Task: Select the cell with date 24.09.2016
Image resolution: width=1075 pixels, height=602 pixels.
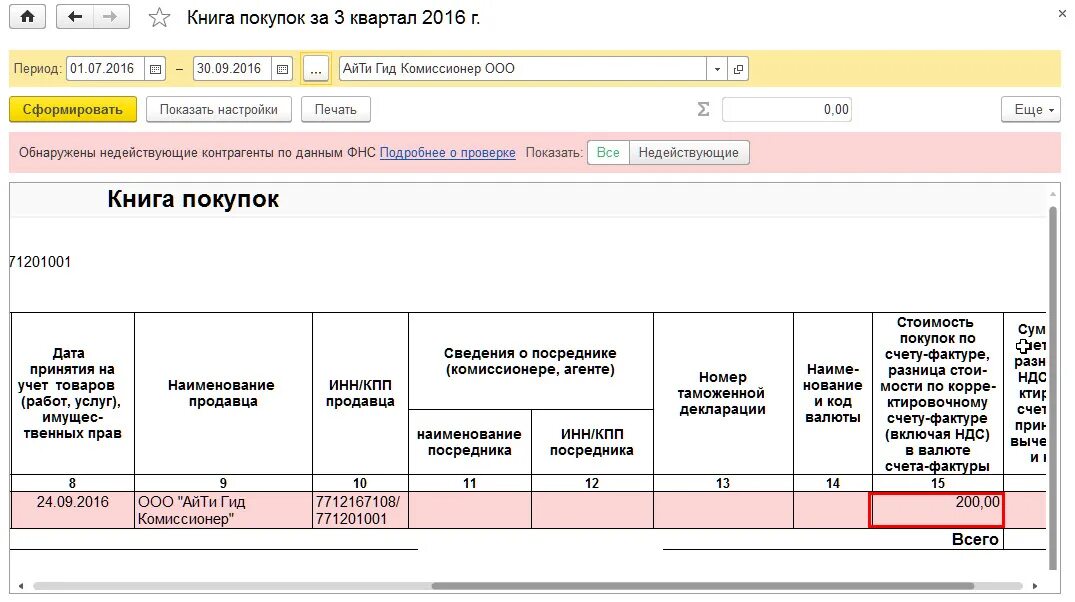Action: [73, 510]
